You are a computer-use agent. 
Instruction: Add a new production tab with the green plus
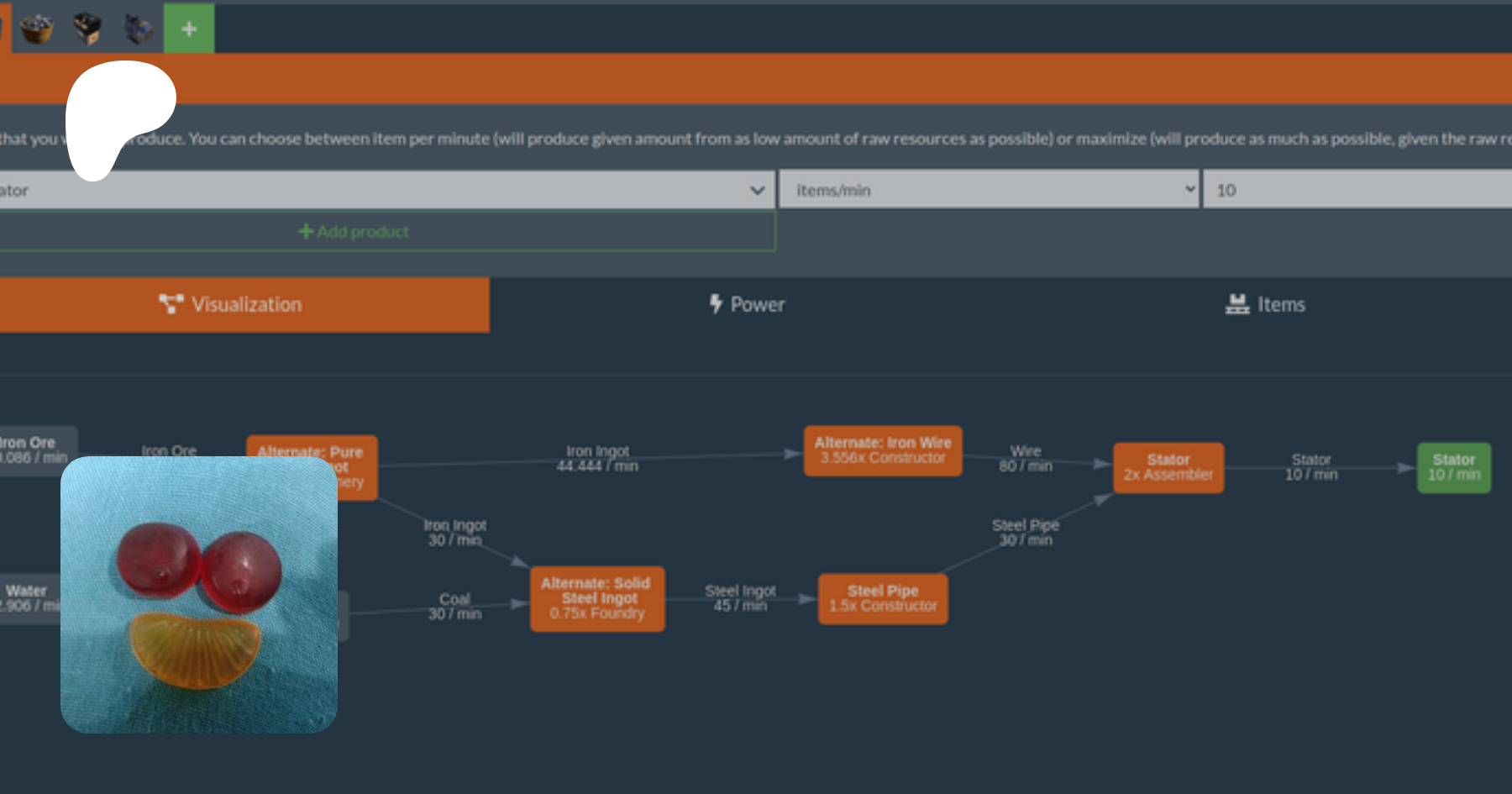click(x=189, y=29)
